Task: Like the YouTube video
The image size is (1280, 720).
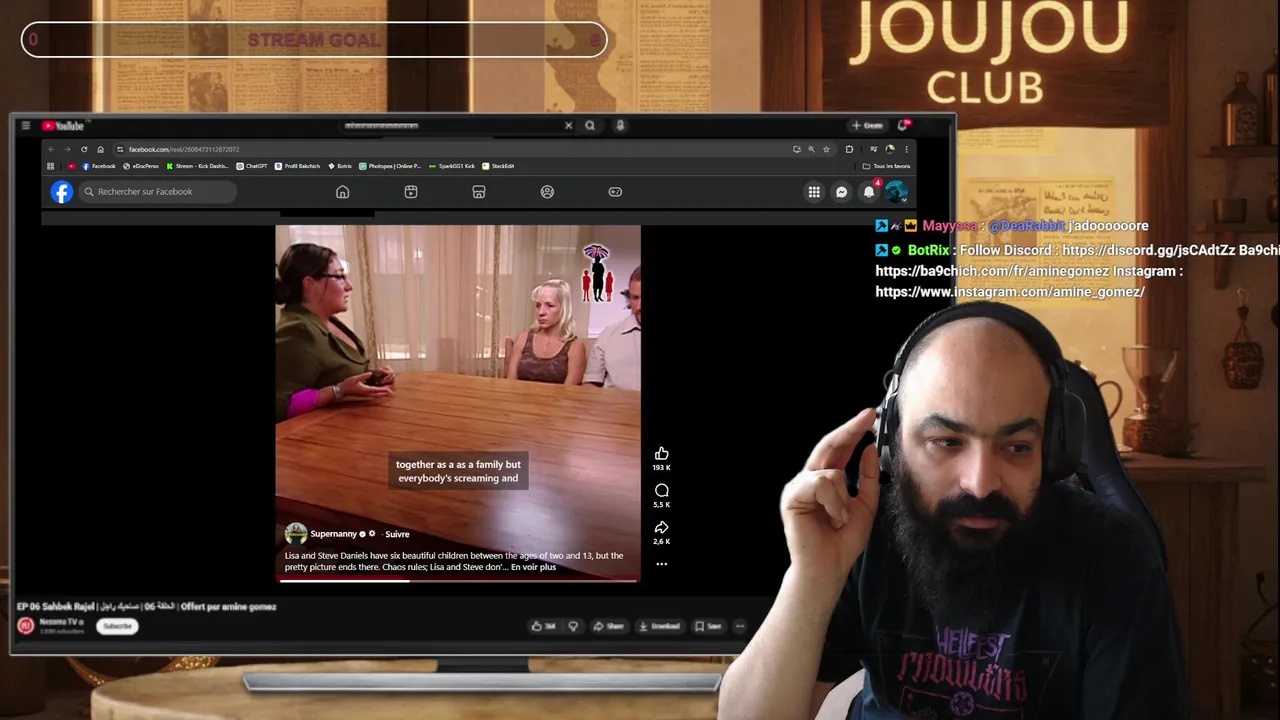Action: click(x=544, y=626)
